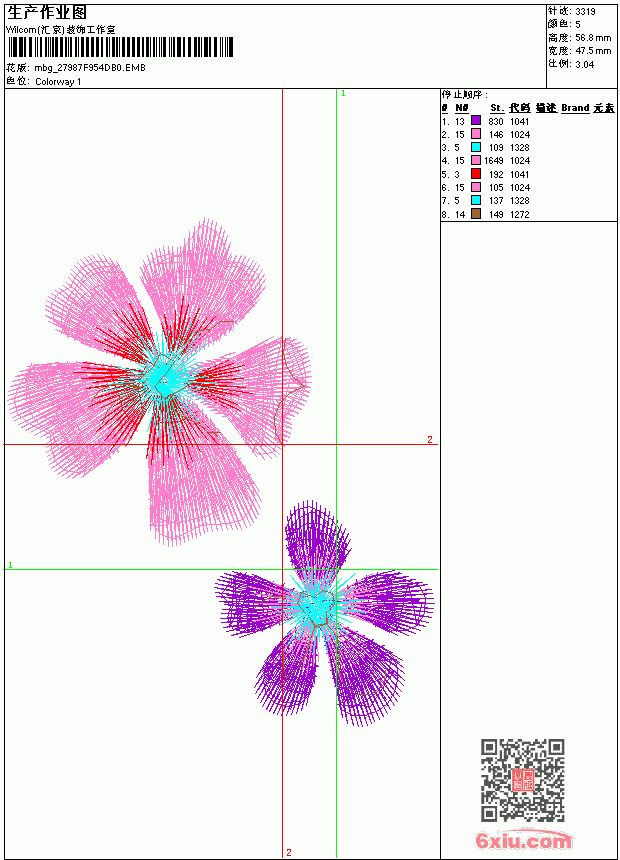This screenshot has width=620, height=860.
Task: Click the green 1 marker on the vertical line
Action: tap(343, 94)
